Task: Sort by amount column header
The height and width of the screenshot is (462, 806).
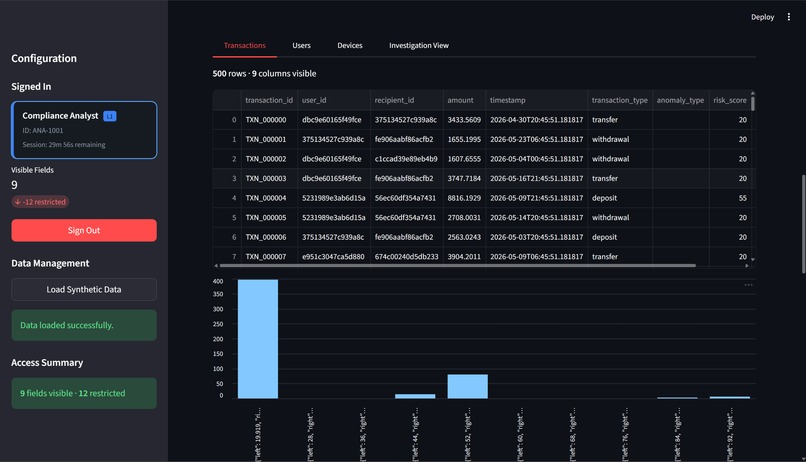Action: pyautogui.click(x=464, y=100)
